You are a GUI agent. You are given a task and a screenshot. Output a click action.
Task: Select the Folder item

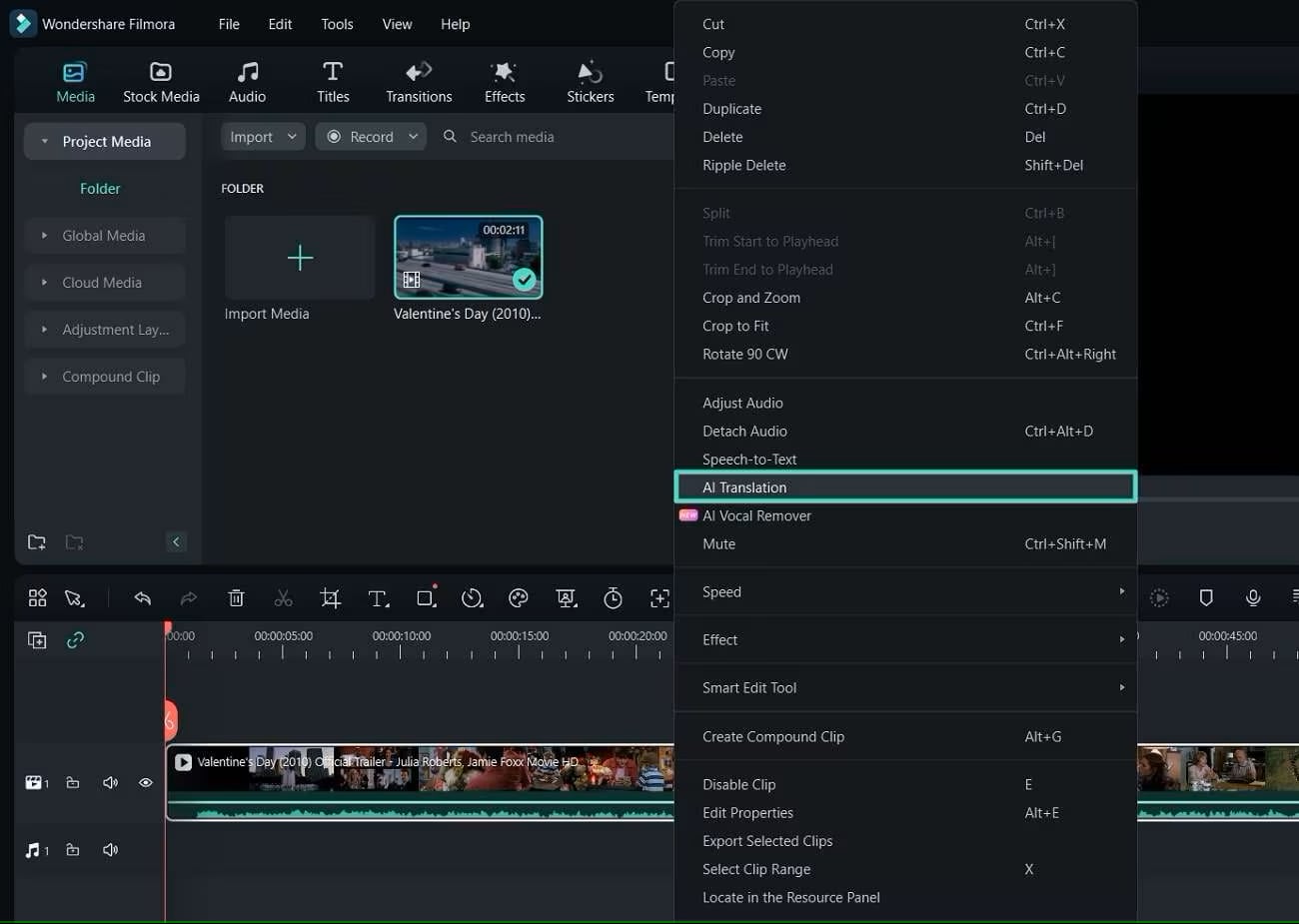(100, 189)
